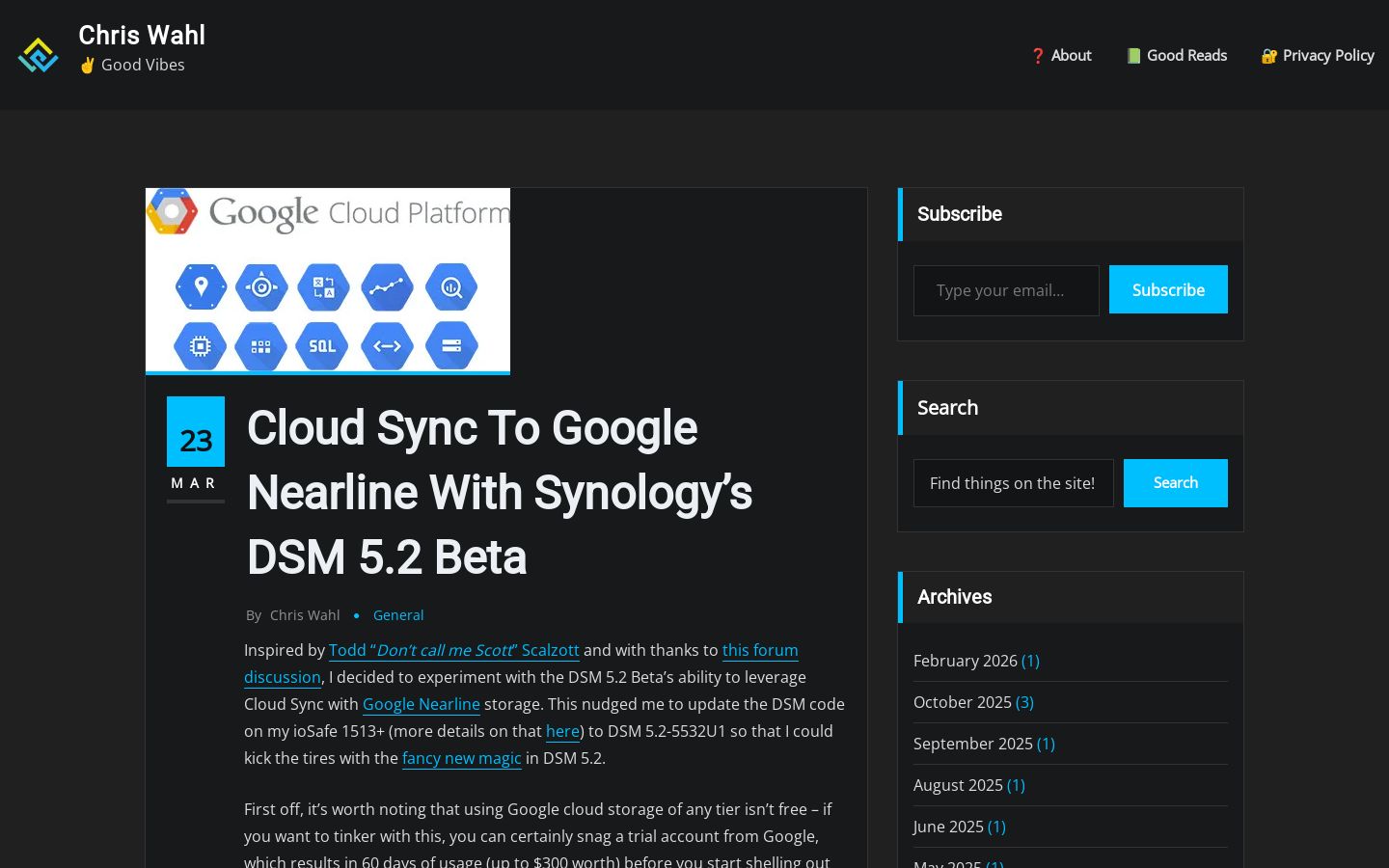Click the chart magnifier hexagon icon in image
Image resolution: width=1389 pixels, height=868 pixels.
click(451, 286)
